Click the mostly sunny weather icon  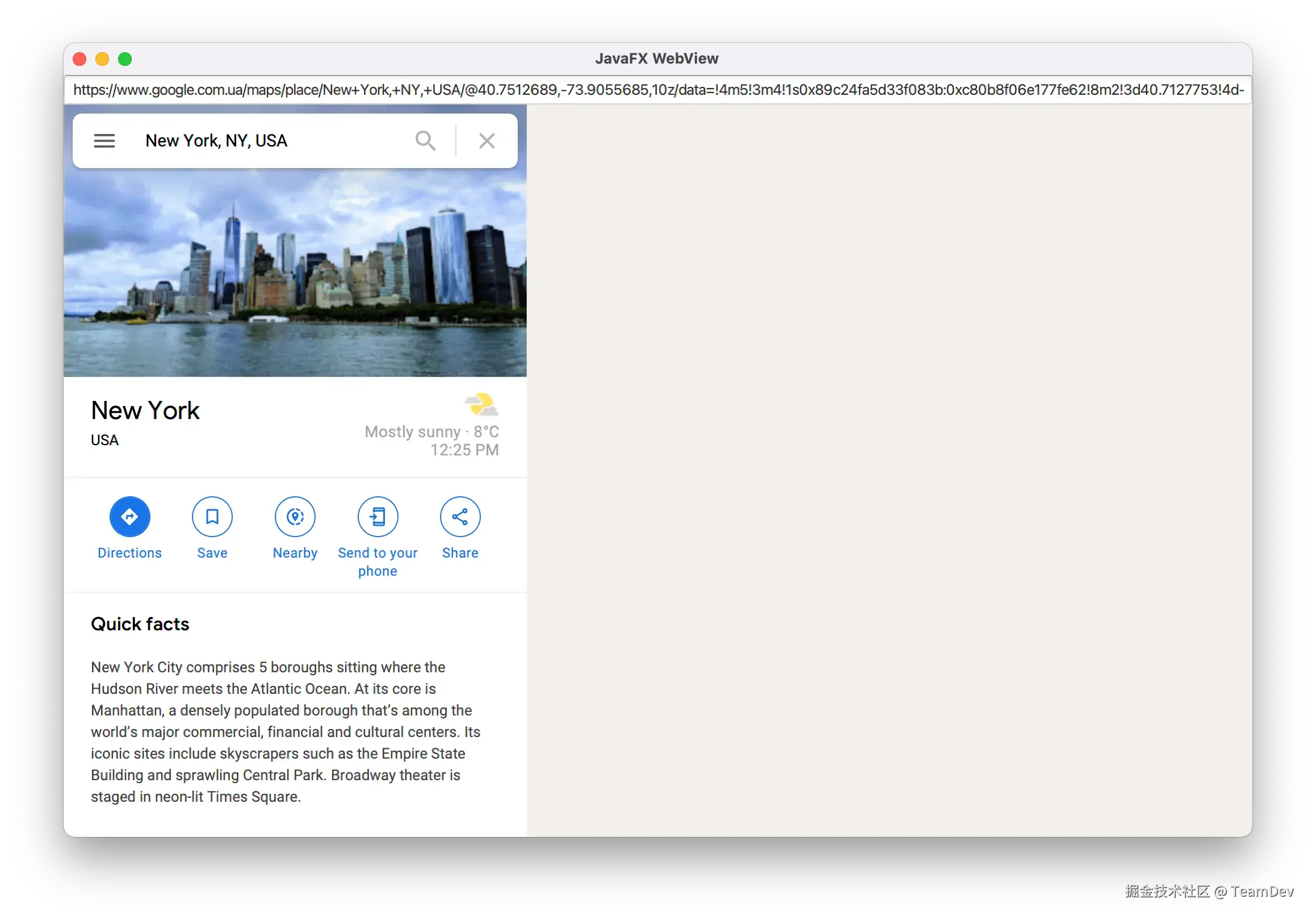pos(480,405)
